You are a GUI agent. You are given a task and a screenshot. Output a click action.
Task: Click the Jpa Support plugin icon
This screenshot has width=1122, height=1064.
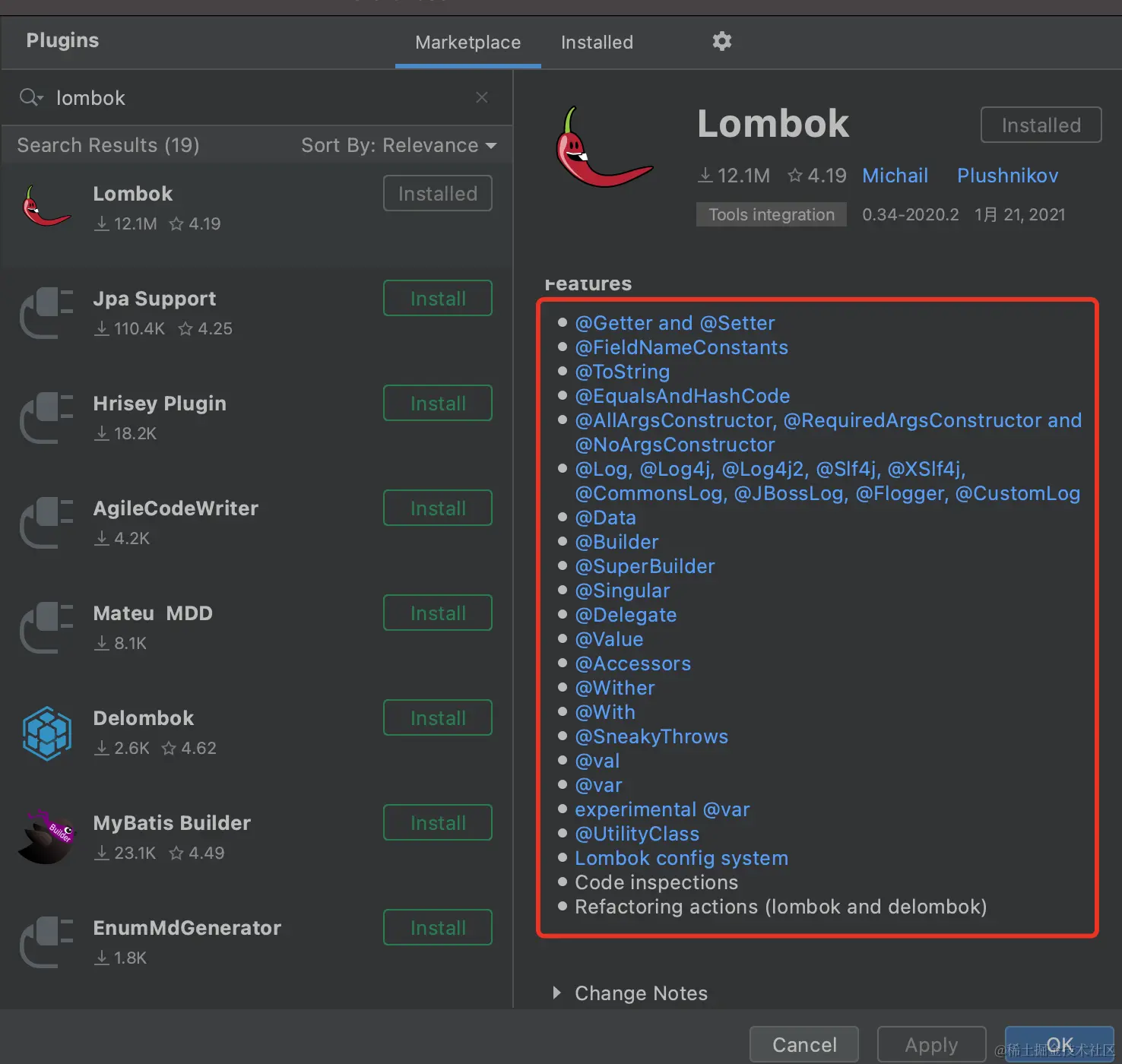click(x=46, y=312)
